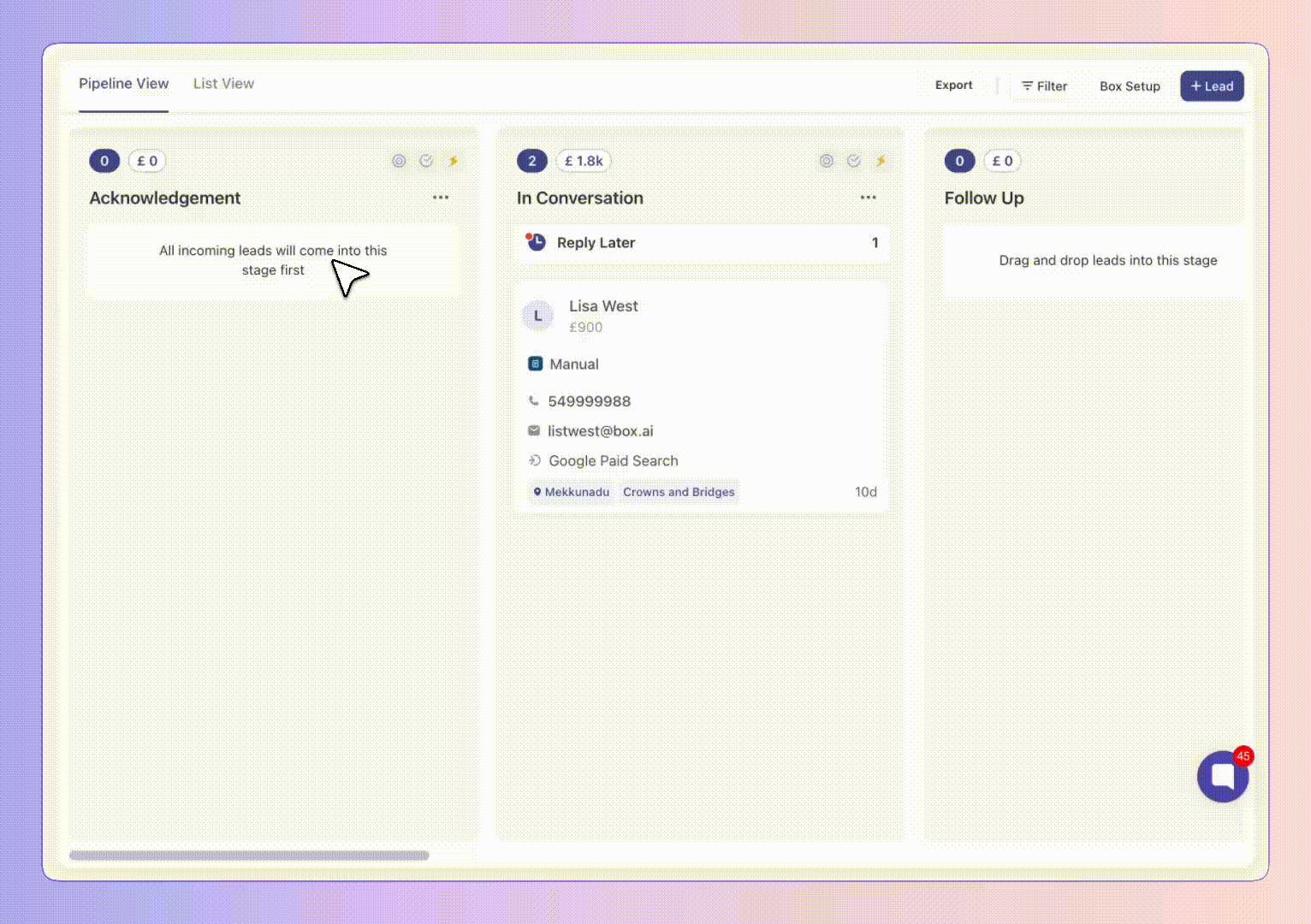This screenshot has width=1311, height=924.
Task: Click the £900 lead value
Action: coord(586,328)
